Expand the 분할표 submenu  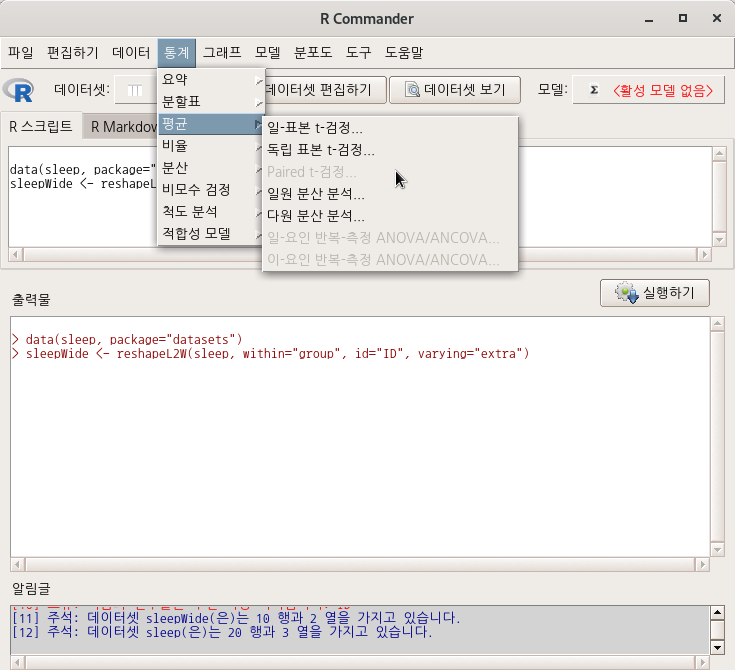click(x=211, y=102)
